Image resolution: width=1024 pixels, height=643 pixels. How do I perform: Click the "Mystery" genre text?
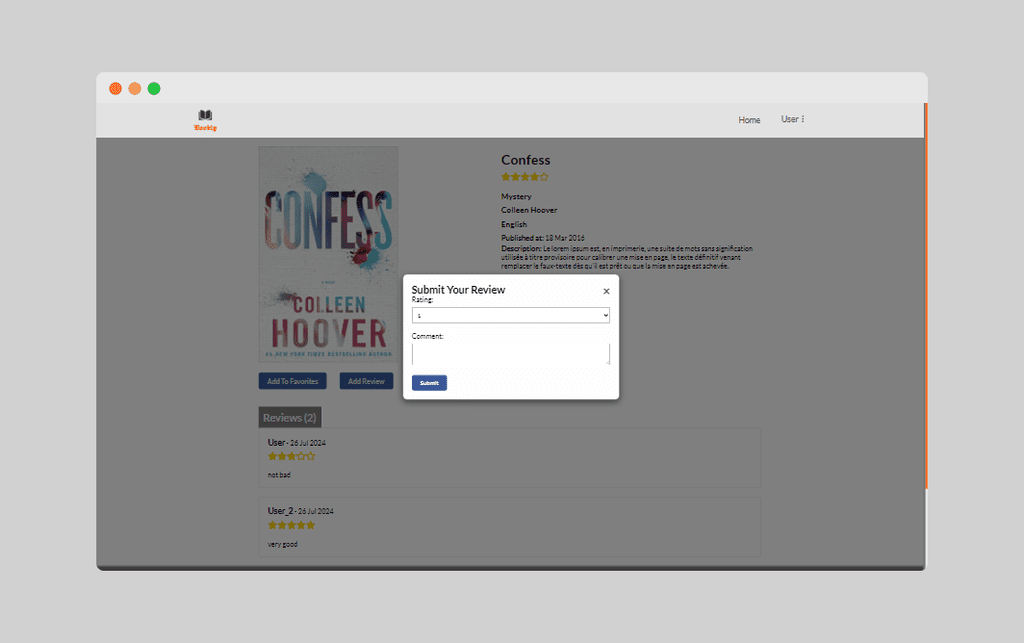pos(516,196)
